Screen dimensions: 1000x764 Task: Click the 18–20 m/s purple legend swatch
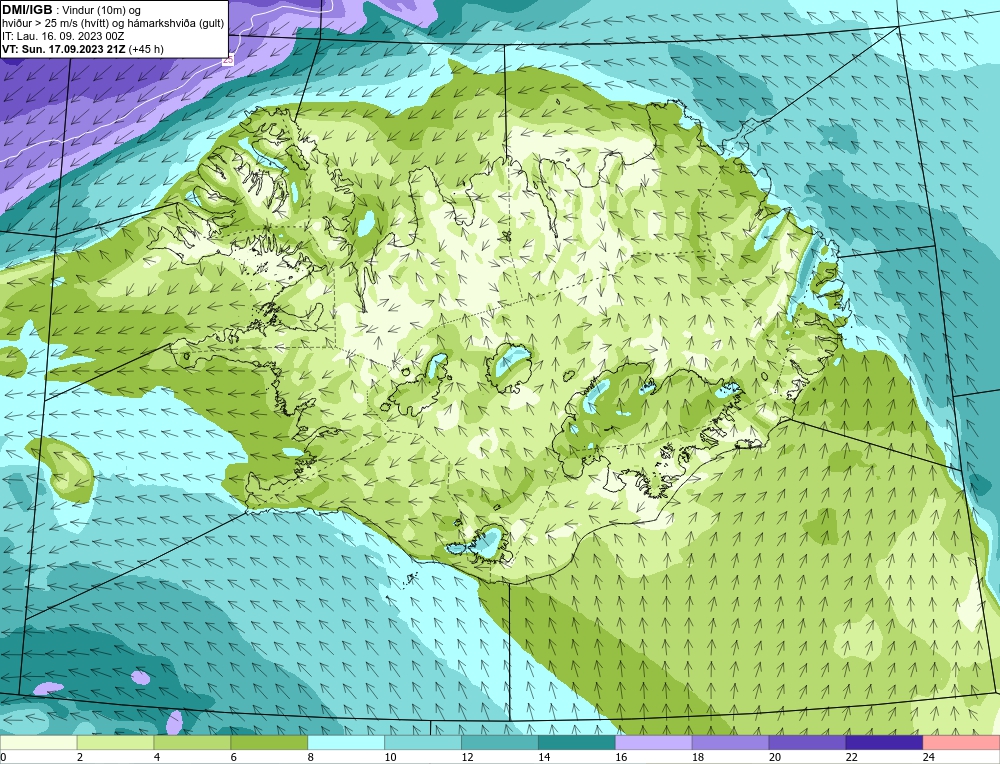click(x=730, y=743)
